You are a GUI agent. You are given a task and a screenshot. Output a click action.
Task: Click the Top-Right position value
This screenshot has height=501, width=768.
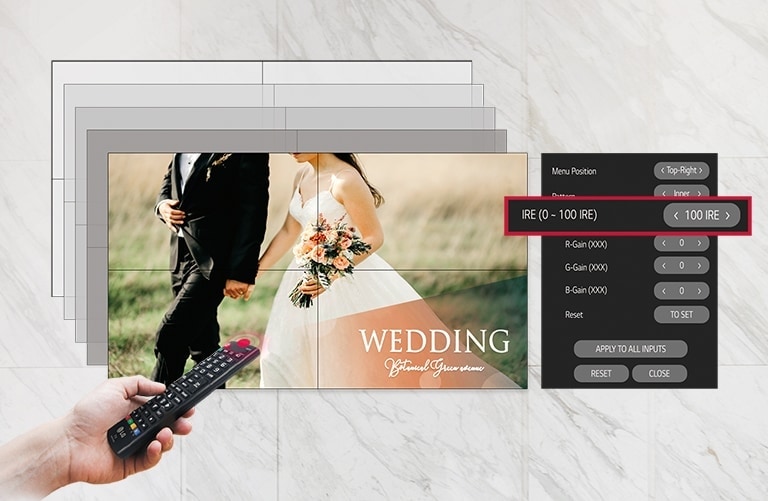click(682, 171)
